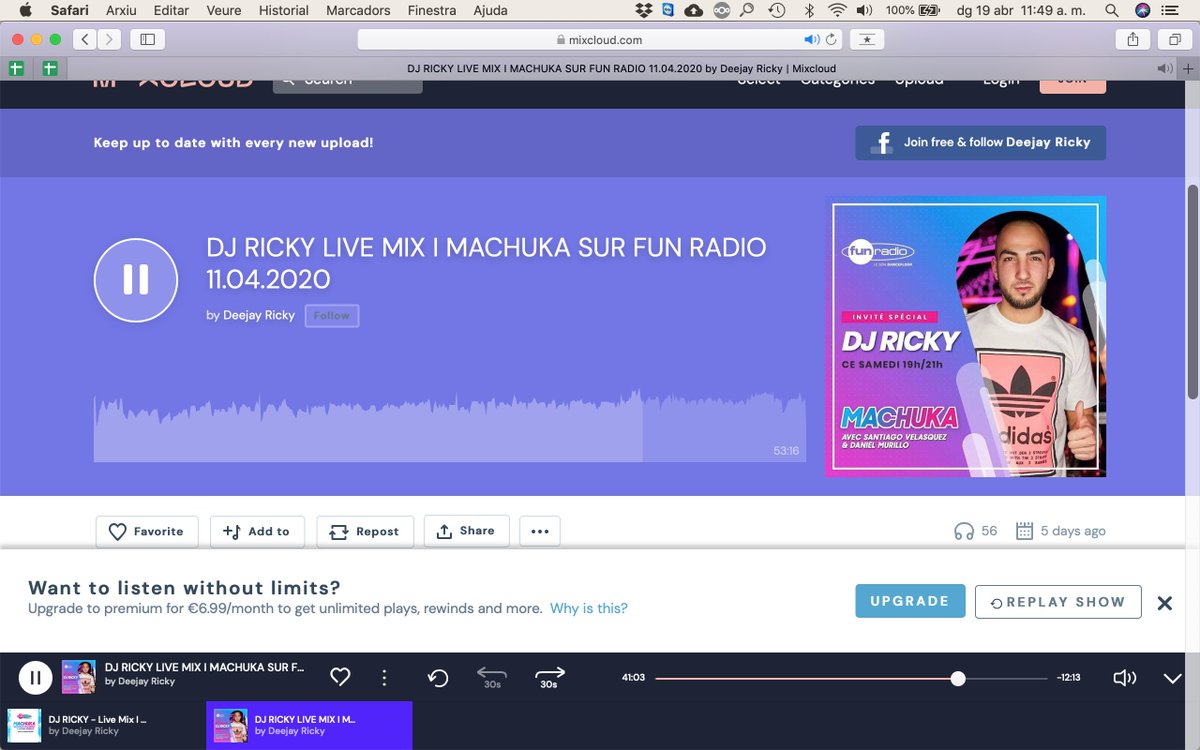Open Time Machine menu bar icon
Image resolution: width=1200 pixels, height=750 pixels.
coord(777,10)
